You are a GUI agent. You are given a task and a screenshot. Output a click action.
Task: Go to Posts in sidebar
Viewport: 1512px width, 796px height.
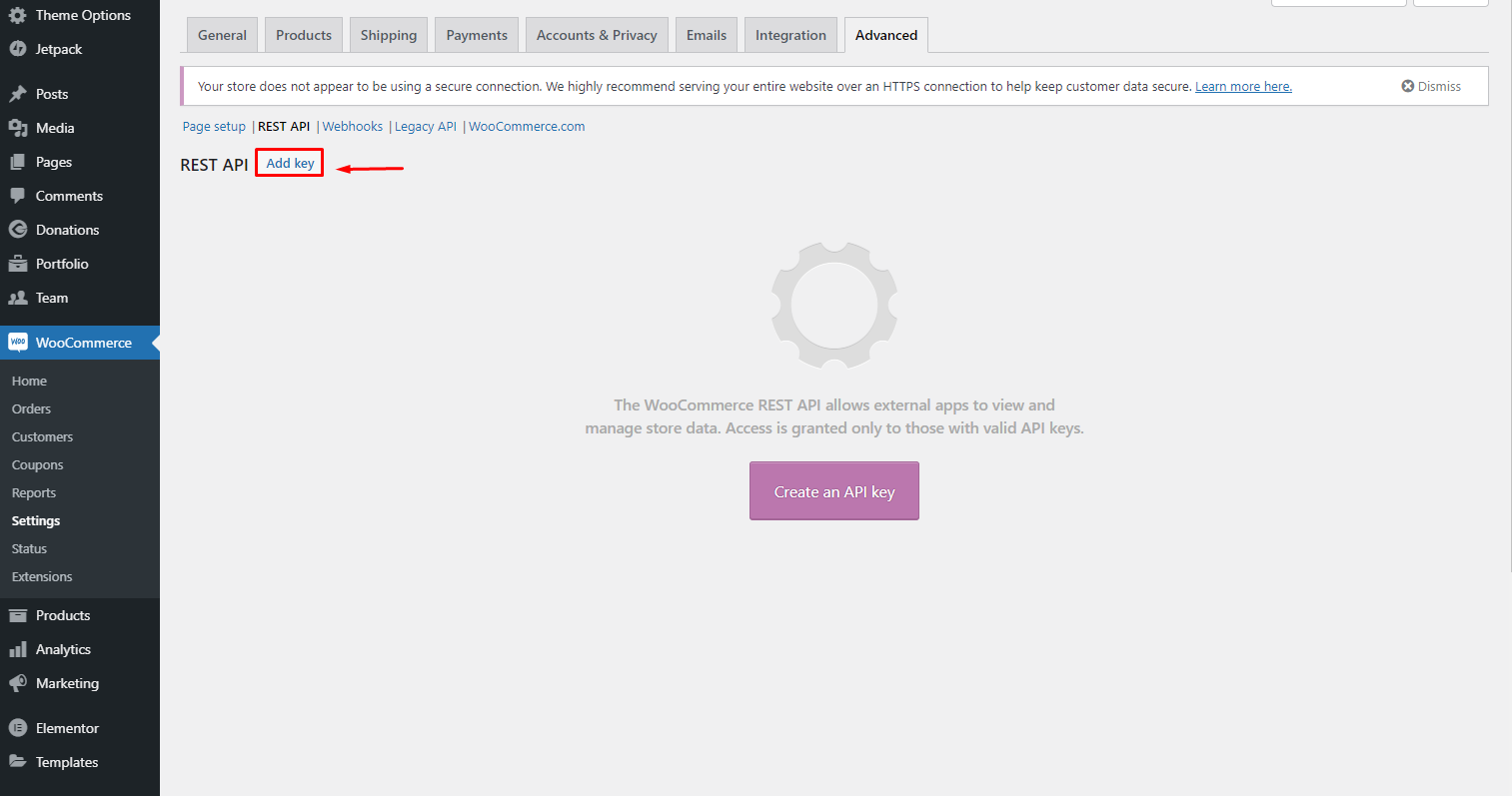click(80, 94)
